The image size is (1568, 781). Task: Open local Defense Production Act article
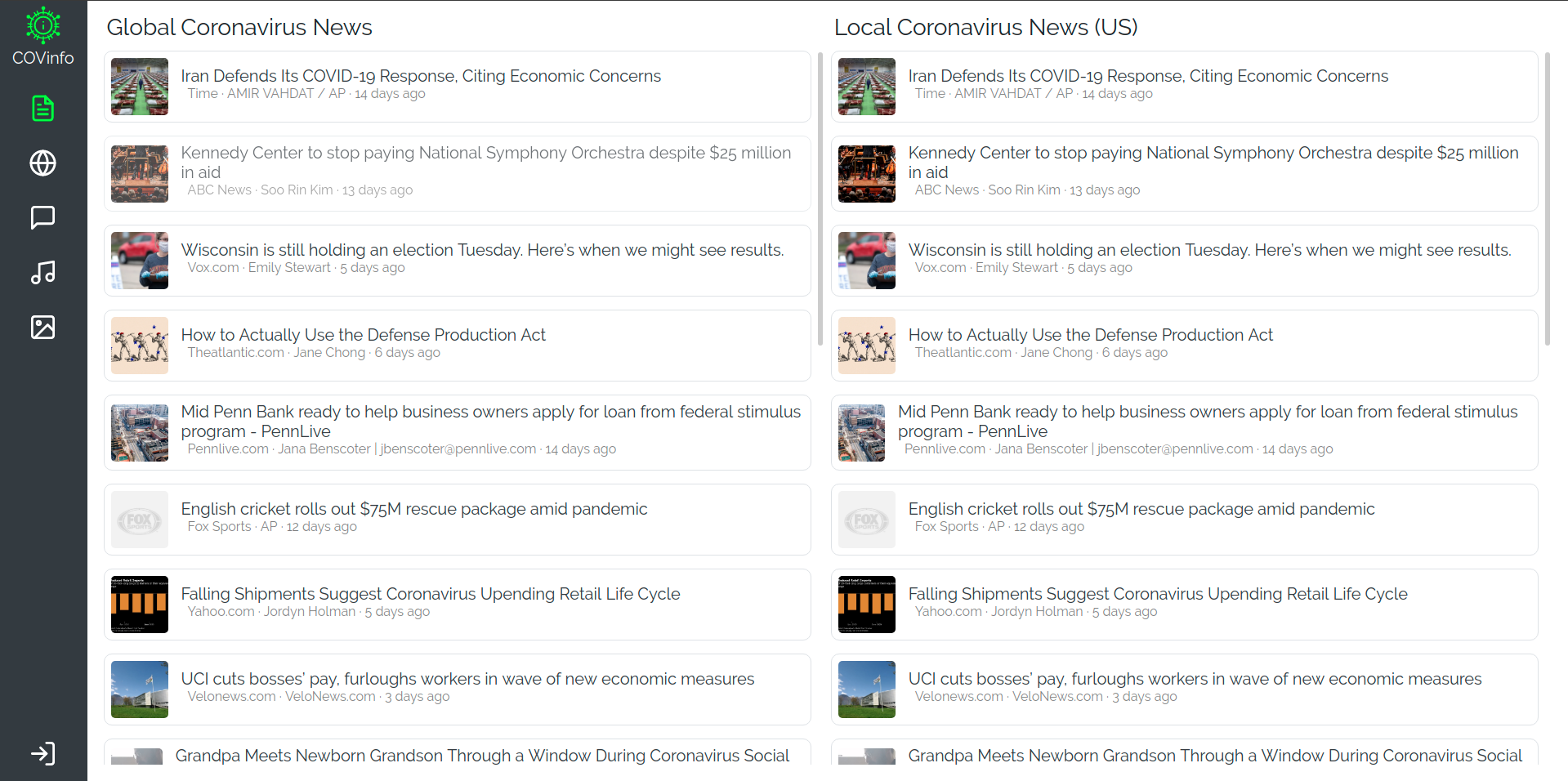1185,346
